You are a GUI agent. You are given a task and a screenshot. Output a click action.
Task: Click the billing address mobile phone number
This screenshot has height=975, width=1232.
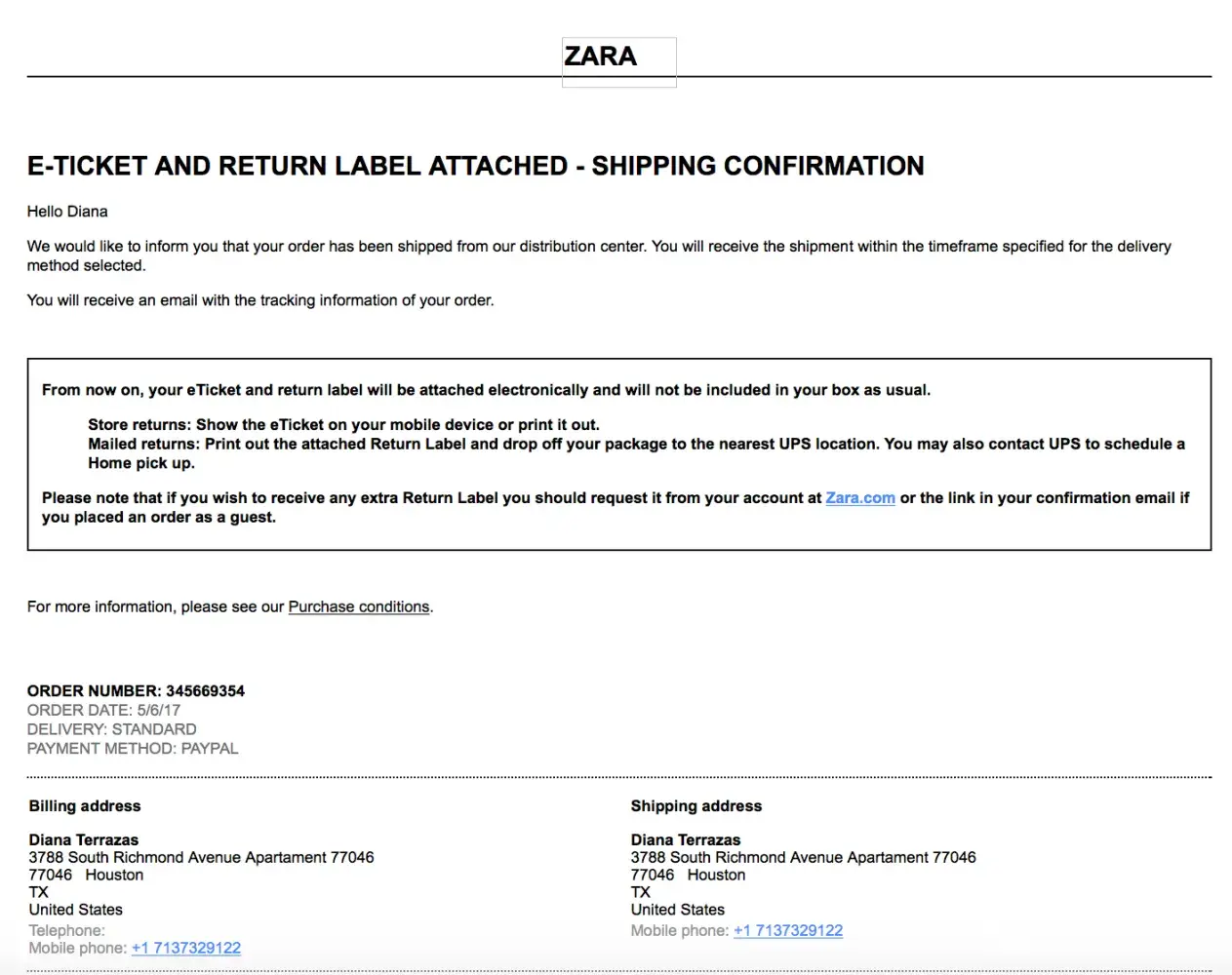pyautogui.click(x=186, y=948)
